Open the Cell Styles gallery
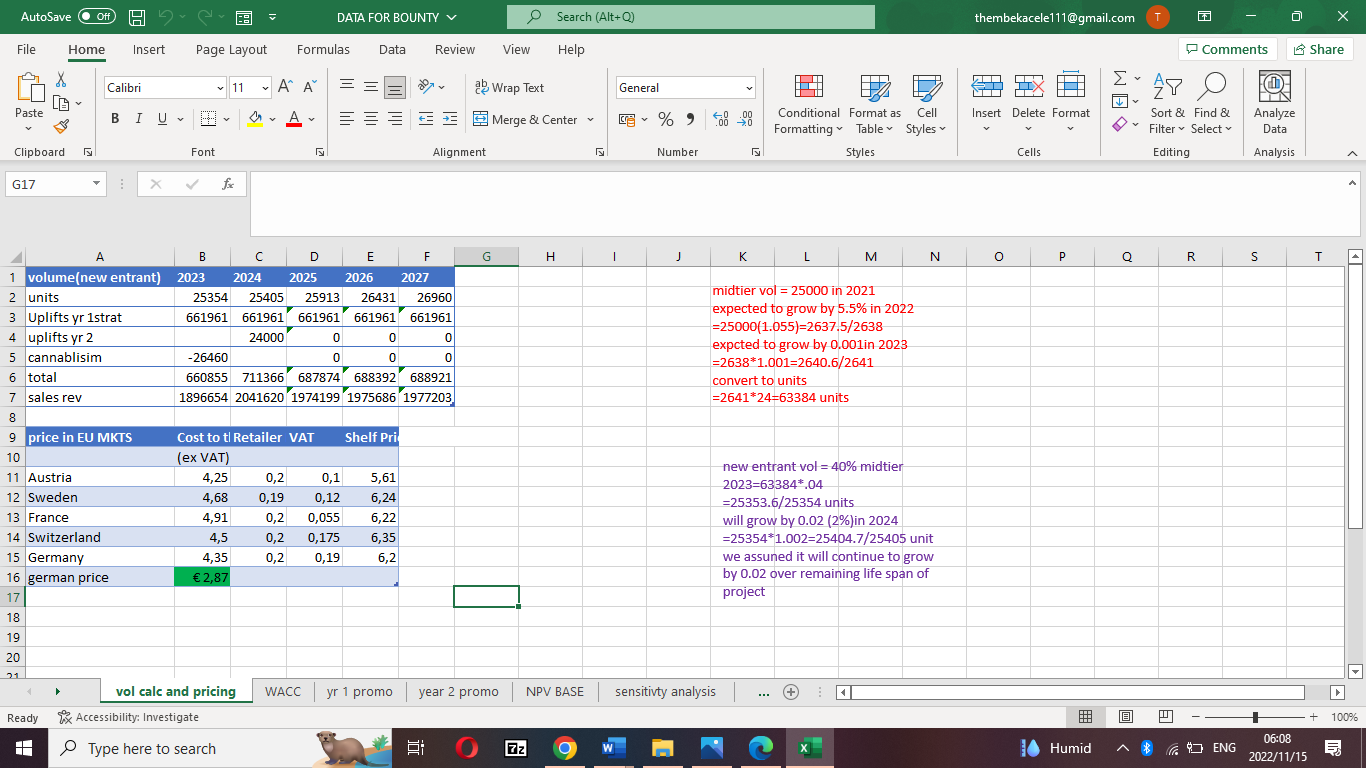This screenshot has height=768, width=1366. pos(927,103)
